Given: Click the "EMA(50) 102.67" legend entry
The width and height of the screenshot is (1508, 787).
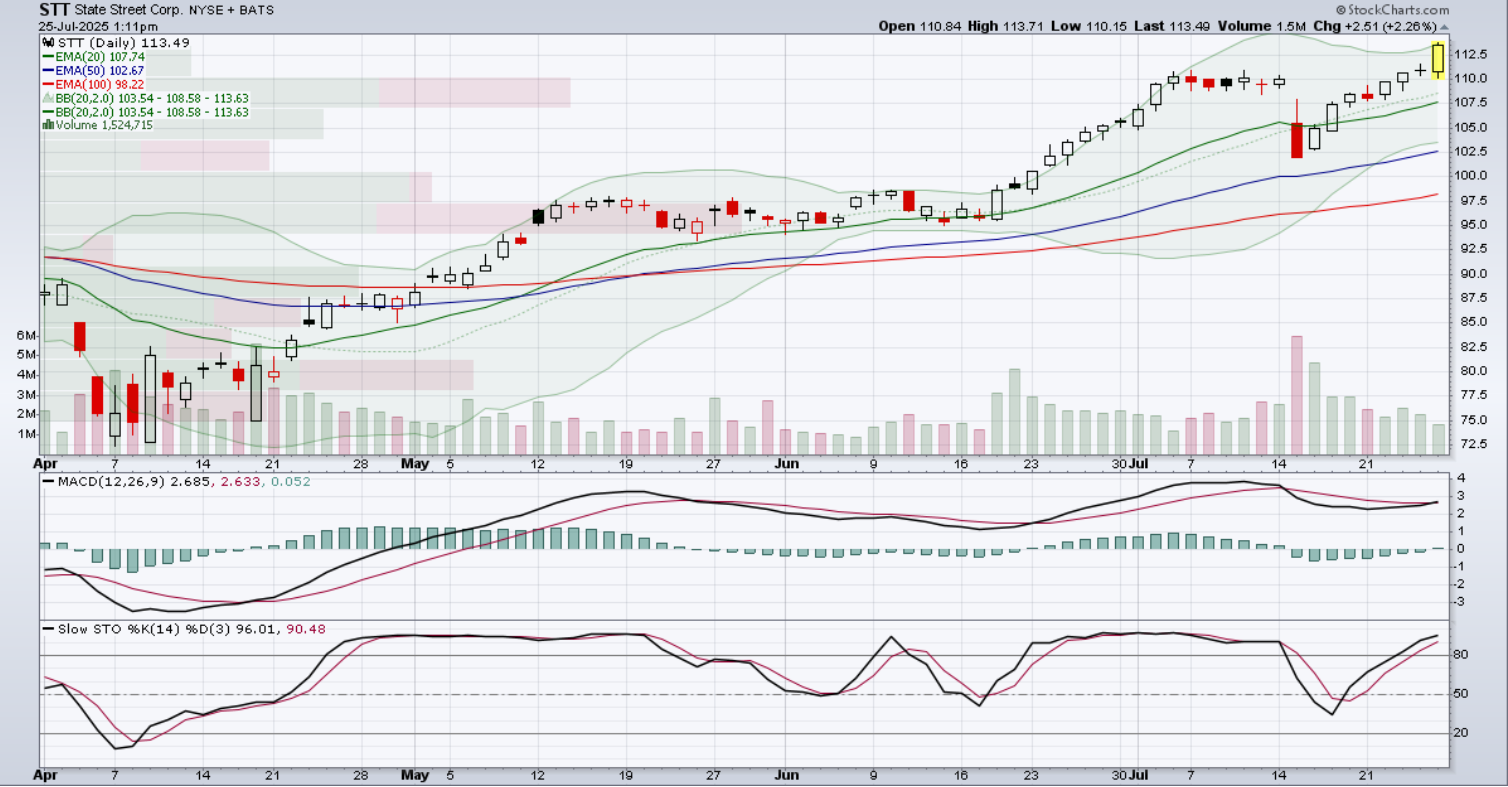Looking at the screenshot, I should pyautogui.click(x=100, y=71).
